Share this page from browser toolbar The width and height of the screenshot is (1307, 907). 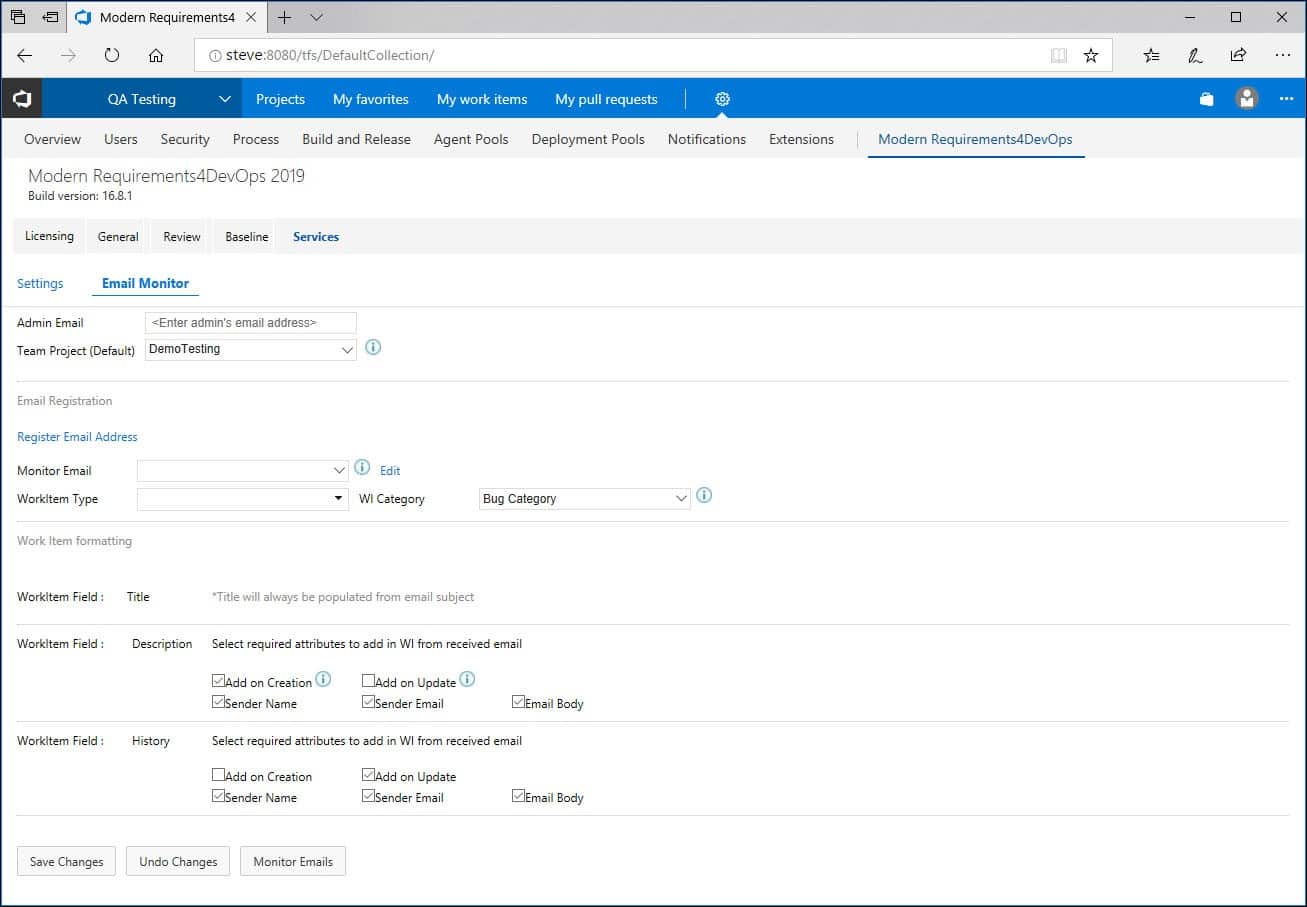pos(1238,55)
